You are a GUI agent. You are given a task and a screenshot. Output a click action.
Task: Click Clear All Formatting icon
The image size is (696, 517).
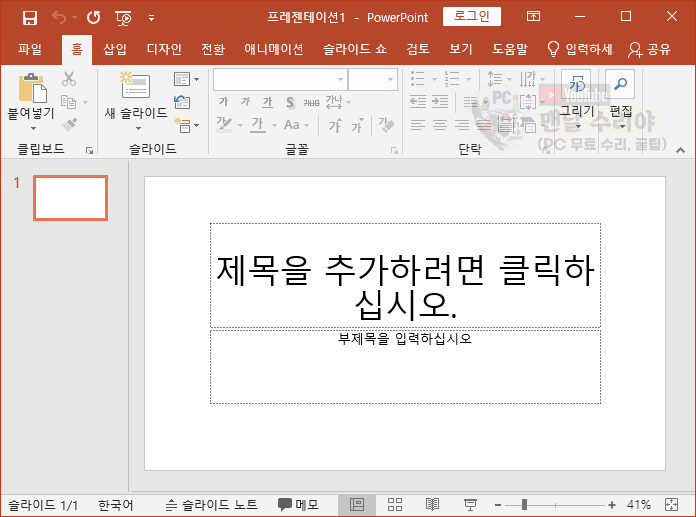click(386, 125)
